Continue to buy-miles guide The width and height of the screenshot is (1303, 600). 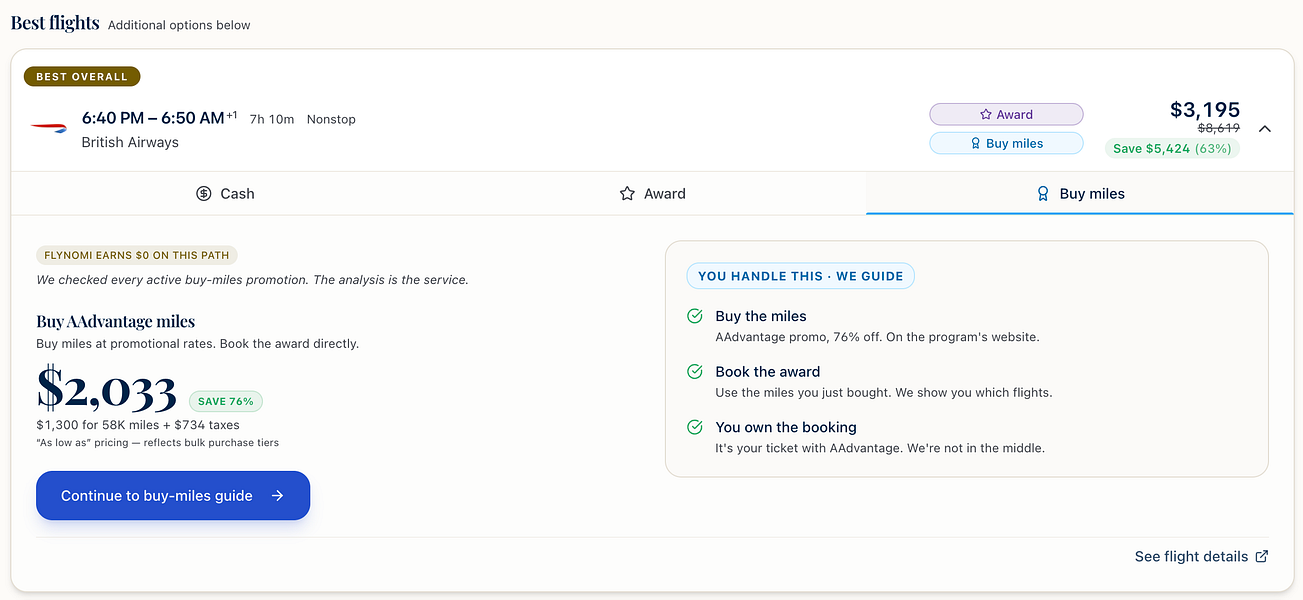pos(173,495)
